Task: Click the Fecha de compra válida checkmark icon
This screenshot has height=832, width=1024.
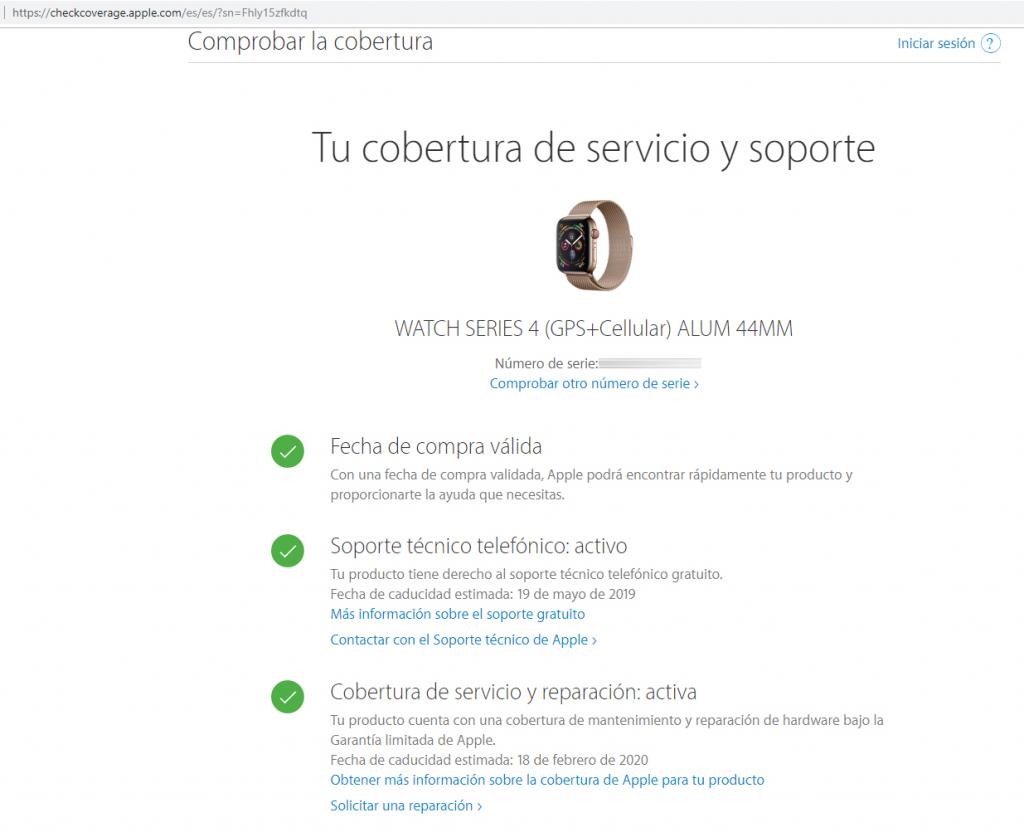Action: (287, 451)
